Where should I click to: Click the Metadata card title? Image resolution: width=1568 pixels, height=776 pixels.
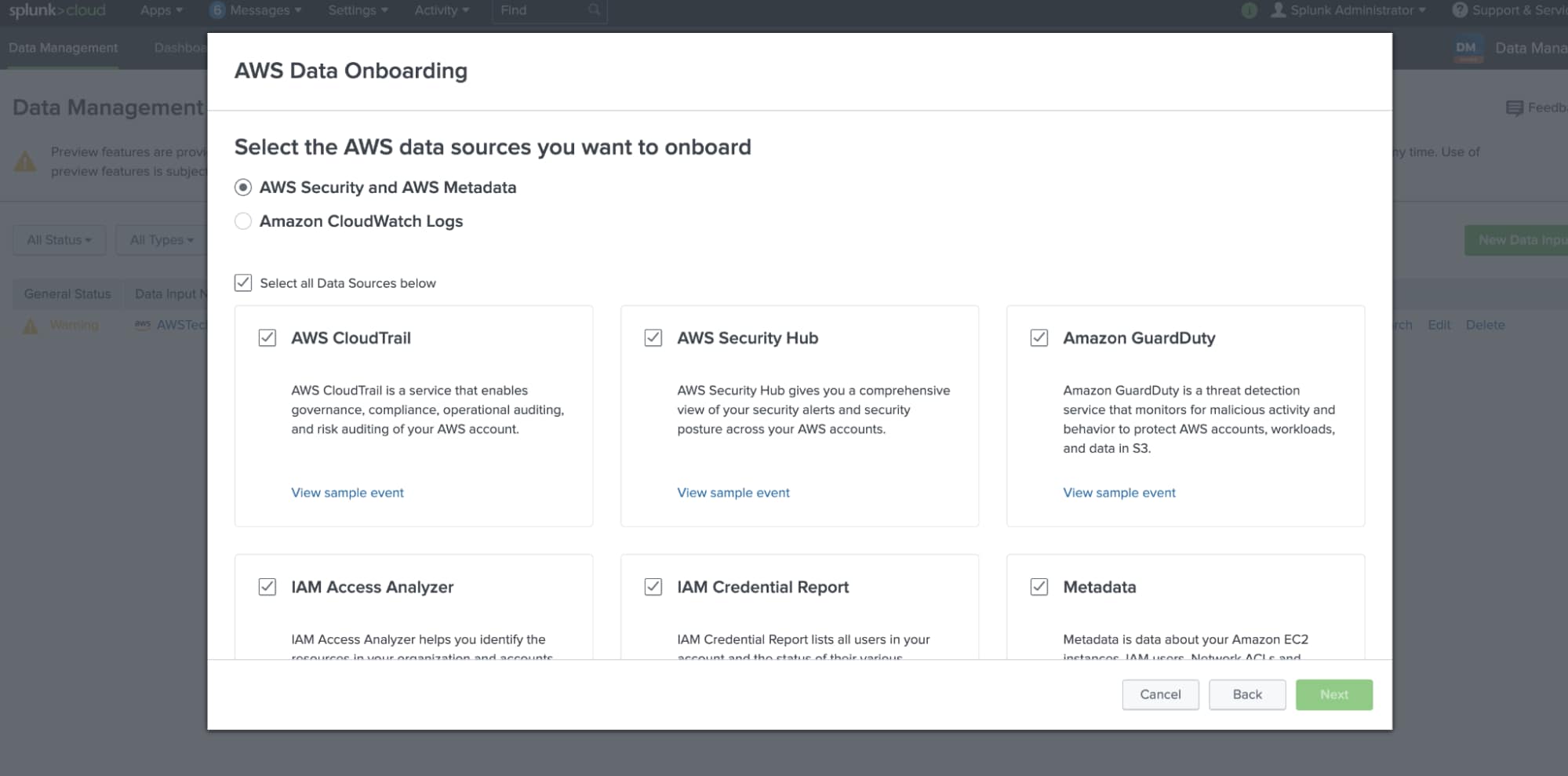[x=1099, y=587]
